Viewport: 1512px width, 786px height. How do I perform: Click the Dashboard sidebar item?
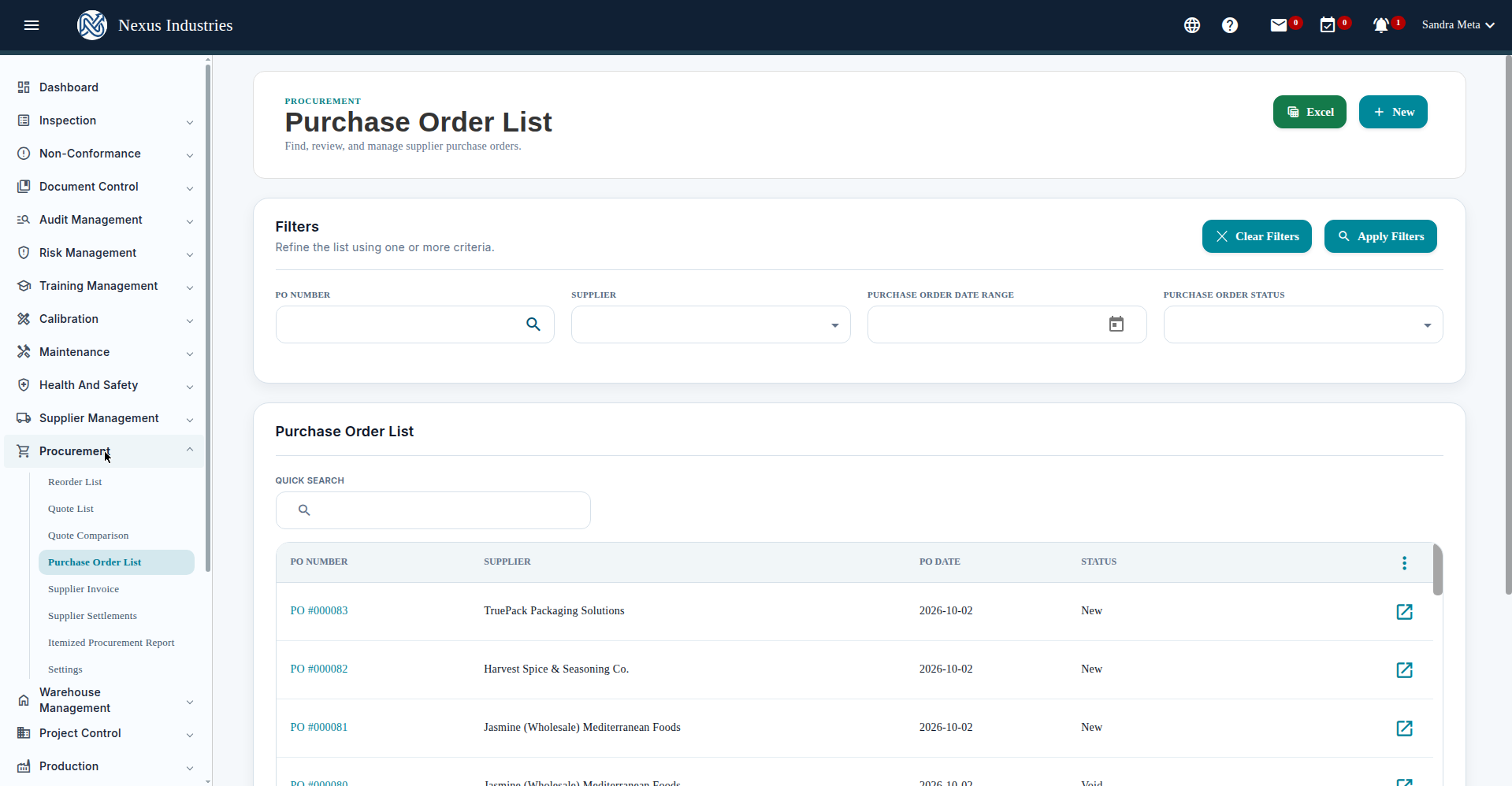(x=104, y=87)
